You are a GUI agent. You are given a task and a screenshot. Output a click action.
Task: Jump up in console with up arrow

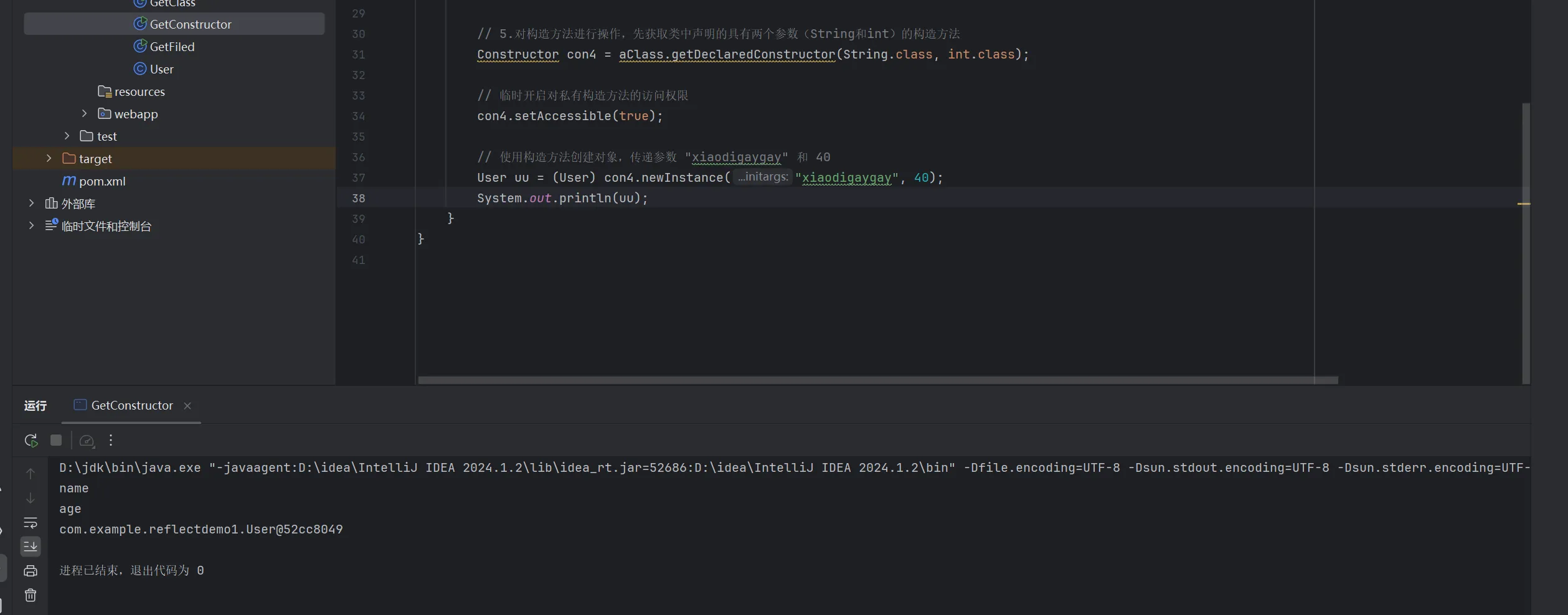point(31,474)
